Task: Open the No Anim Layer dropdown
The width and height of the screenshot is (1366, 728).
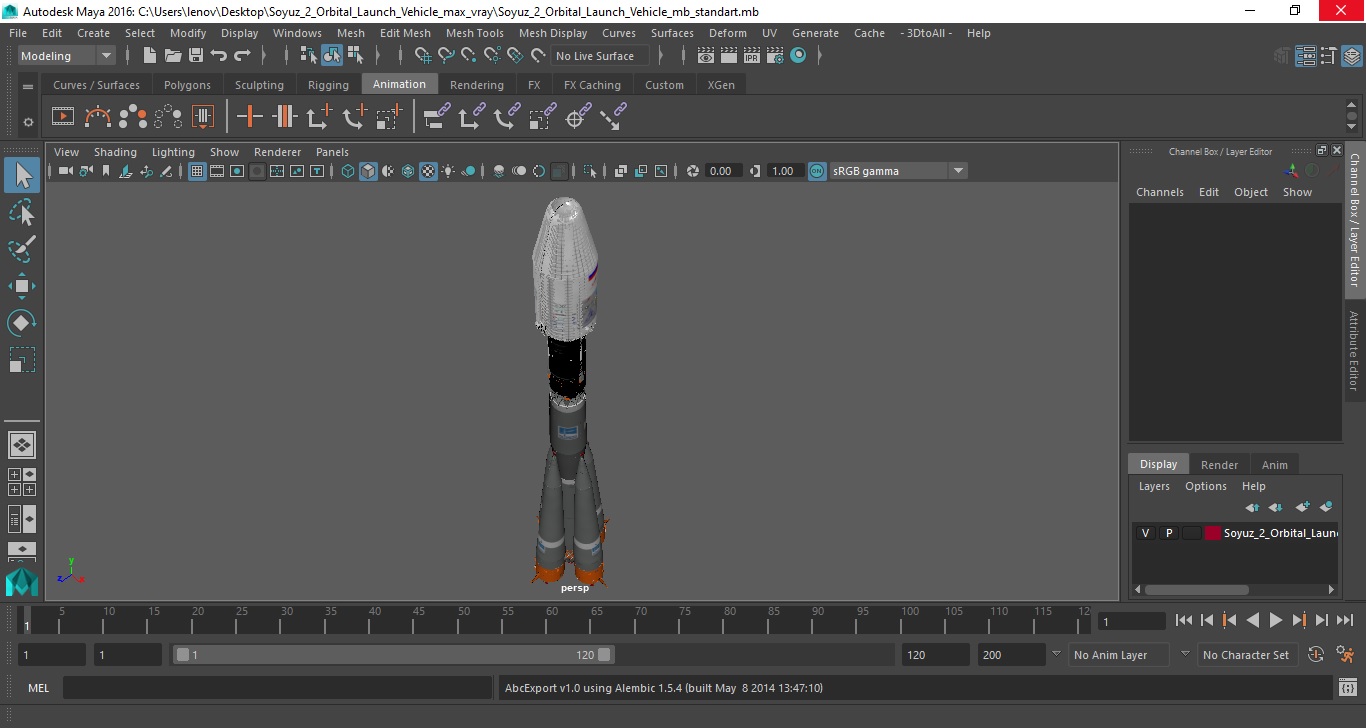Action: coord(1118,655)
